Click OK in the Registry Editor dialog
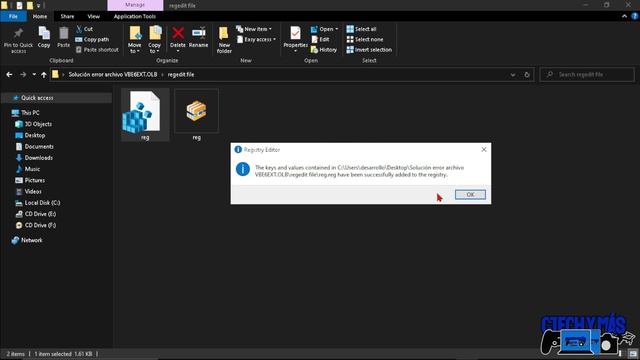Screen dimensions: 640x360 470,195
